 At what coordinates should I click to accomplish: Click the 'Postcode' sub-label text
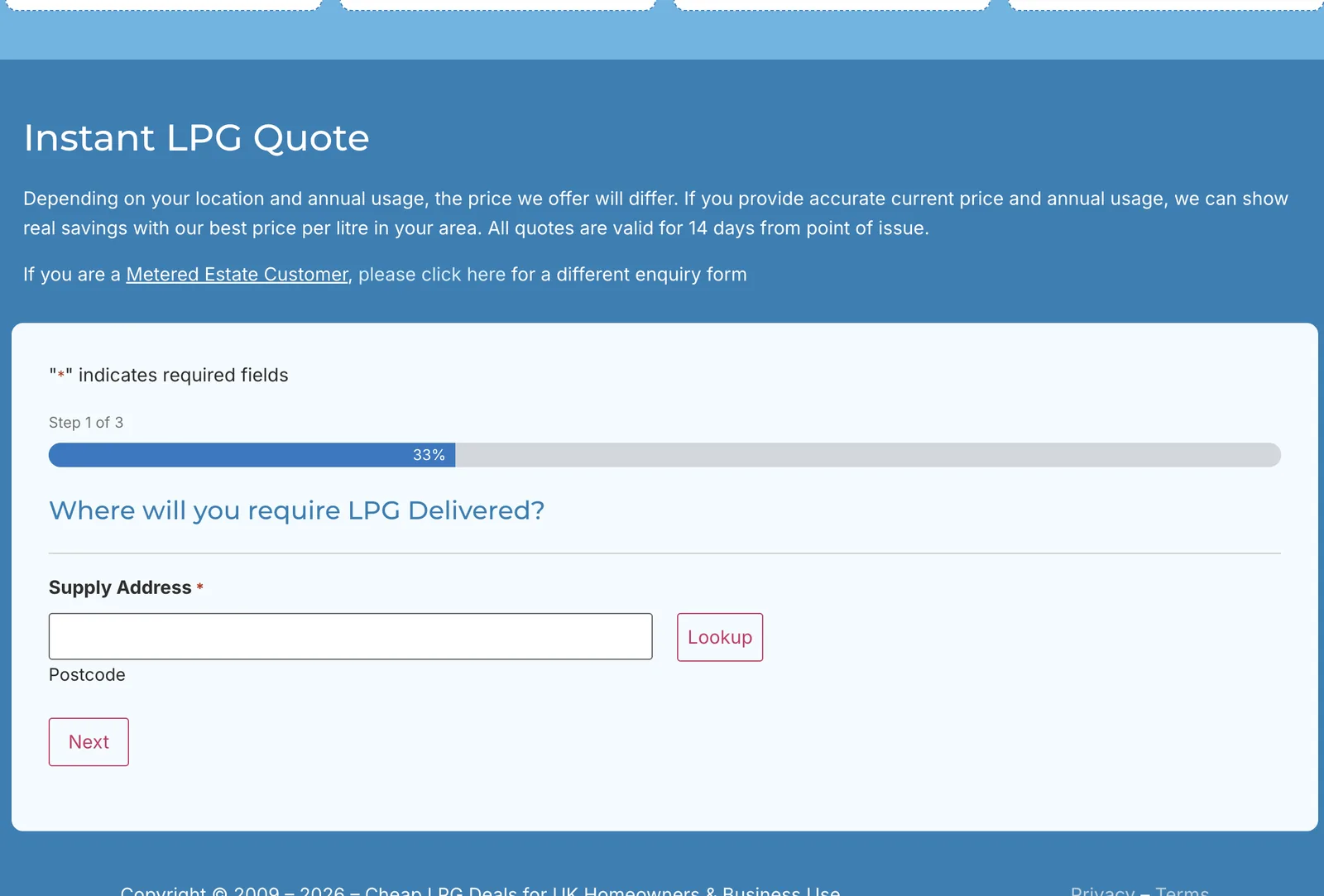[x=87, y=675]
